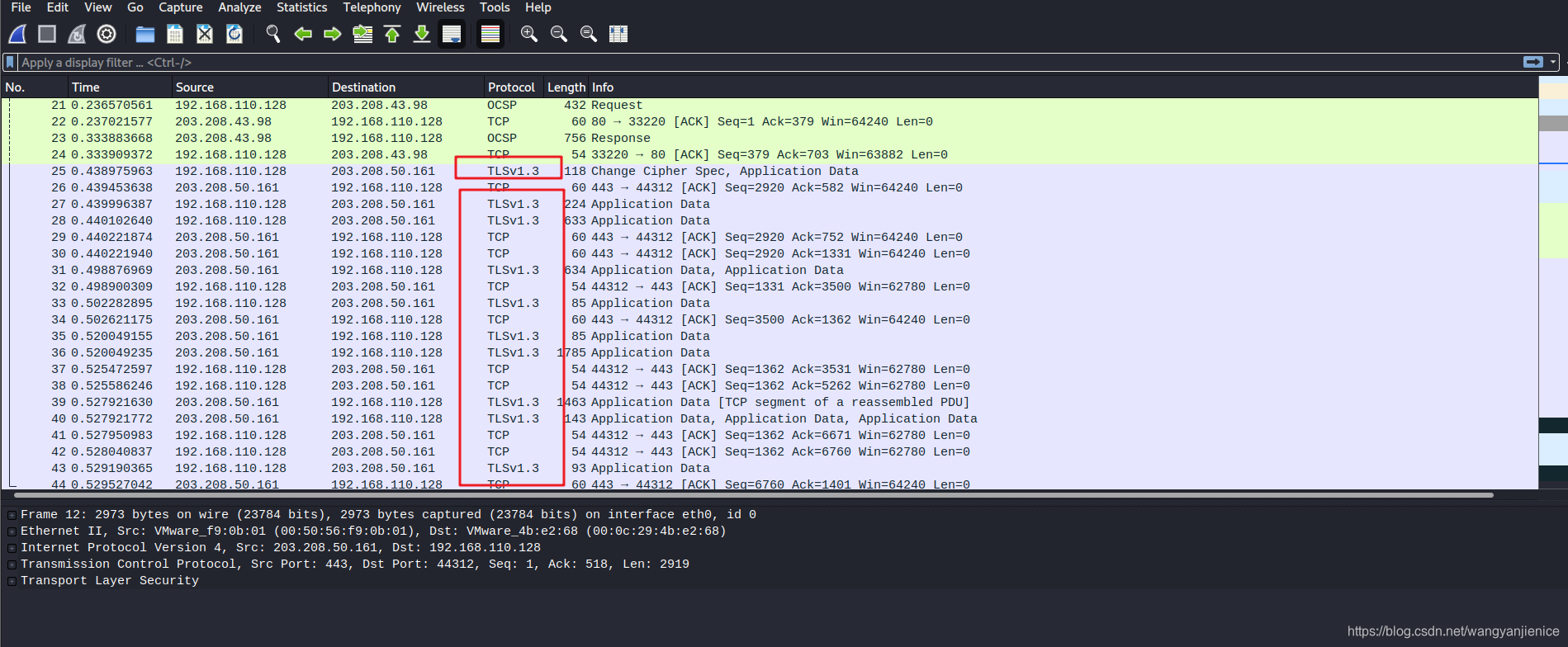Viewport: 1568px width, 647px height.
Task: Click the colored packet minimap scrollbar
Action: pyautogui.click(x=1553, y=281)
